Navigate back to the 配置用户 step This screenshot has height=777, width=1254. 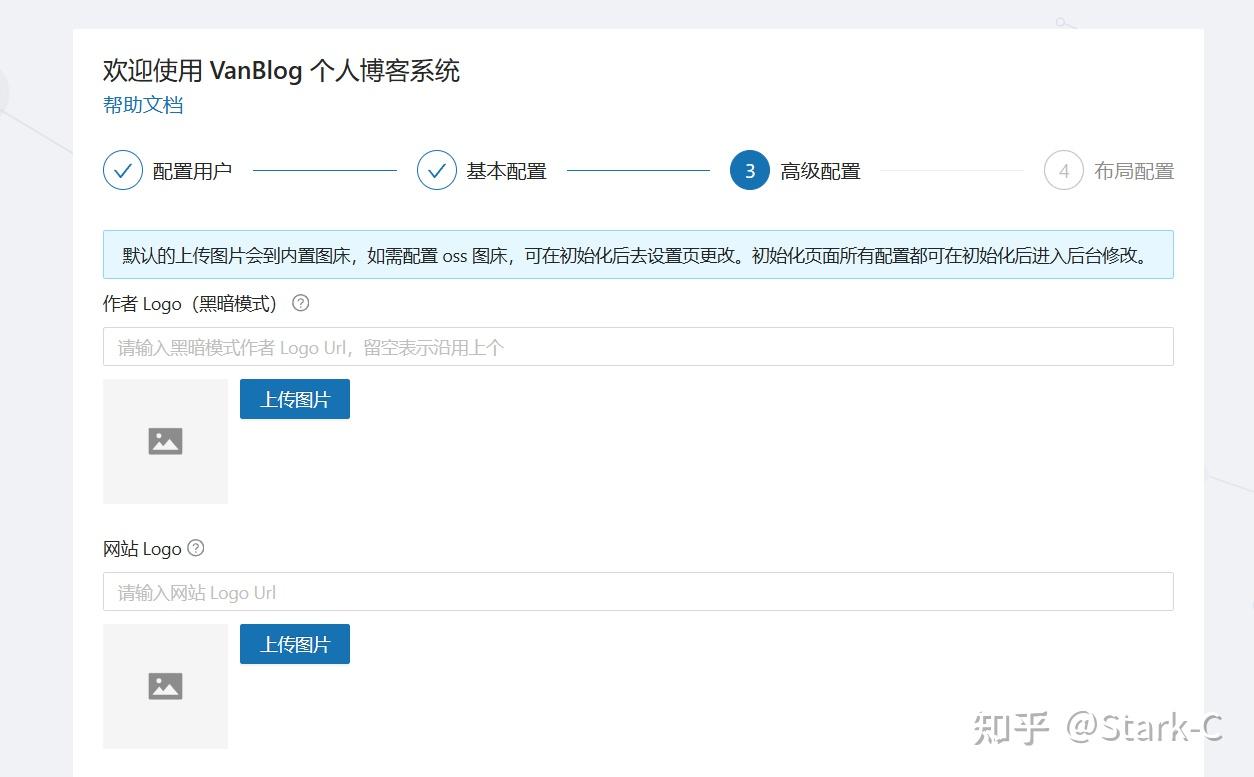coord(191,170)
